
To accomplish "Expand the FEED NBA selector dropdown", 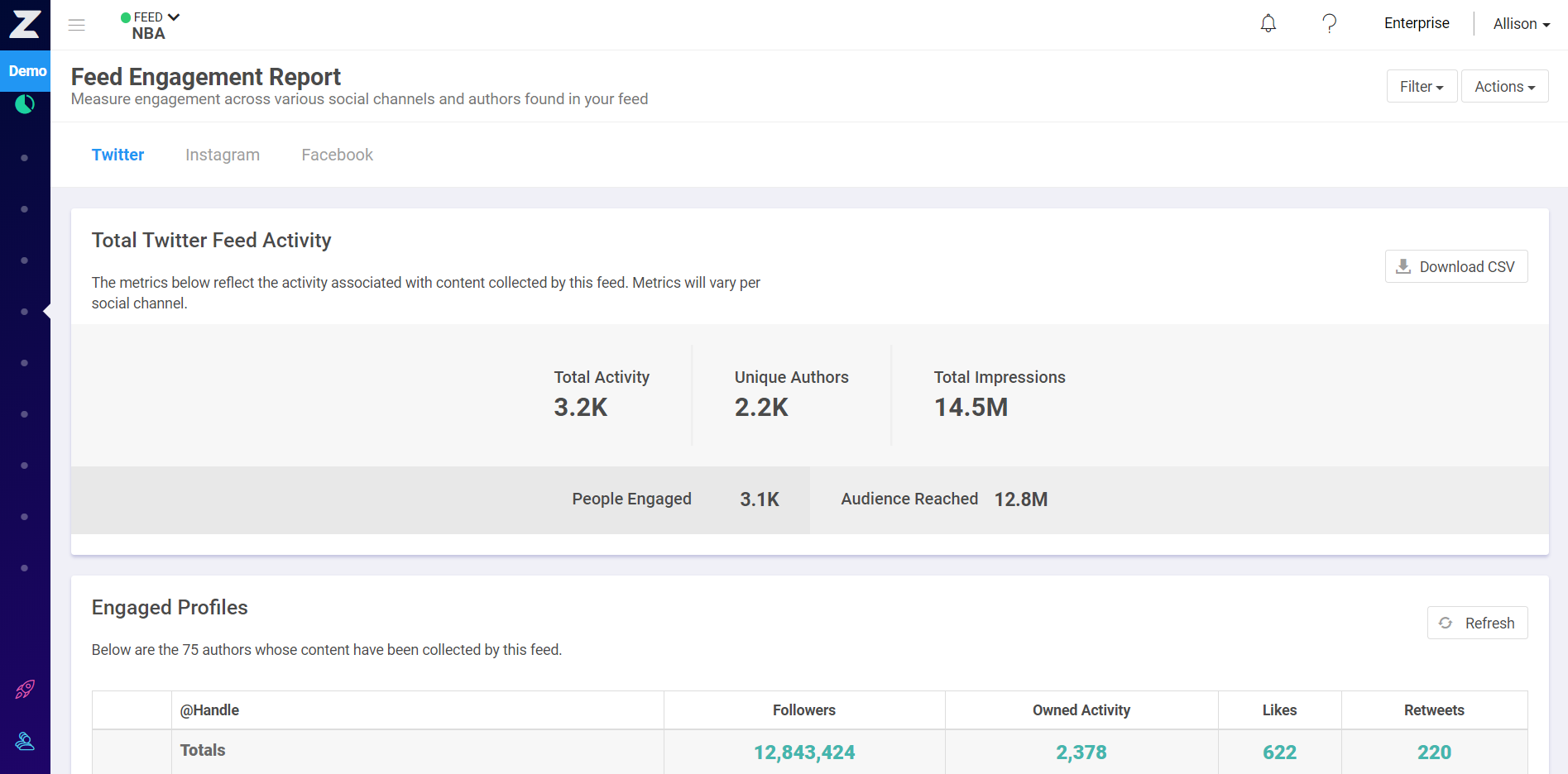I will (x=151, y=26).
